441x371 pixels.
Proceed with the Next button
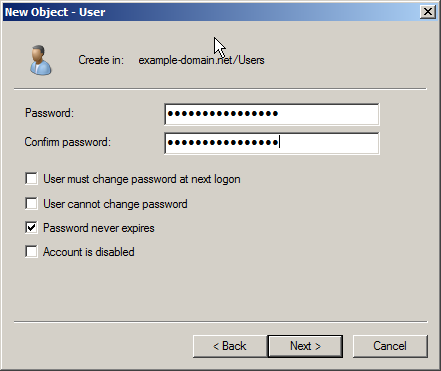pos(305,346)
